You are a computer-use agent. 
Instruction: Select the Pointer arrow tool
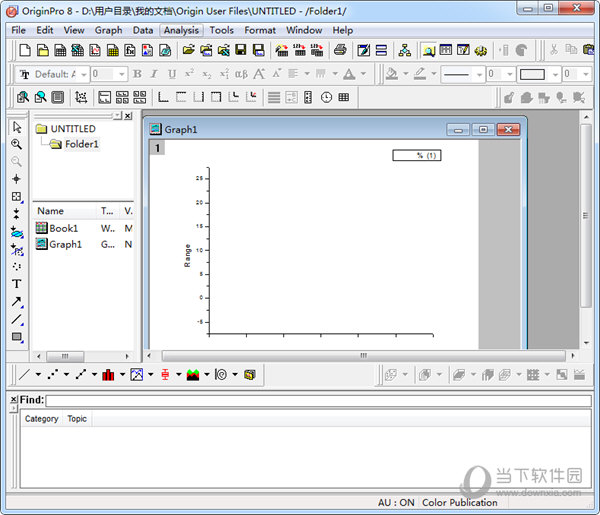coord(16,127)
